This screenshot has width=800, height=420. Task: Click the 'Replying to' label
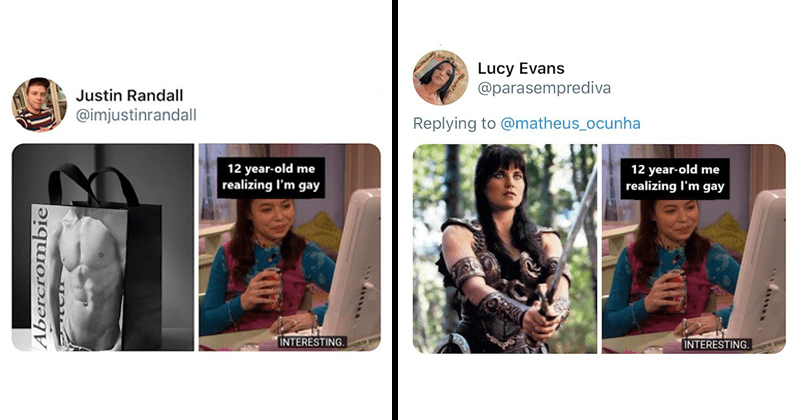click(x=454, y=123)
